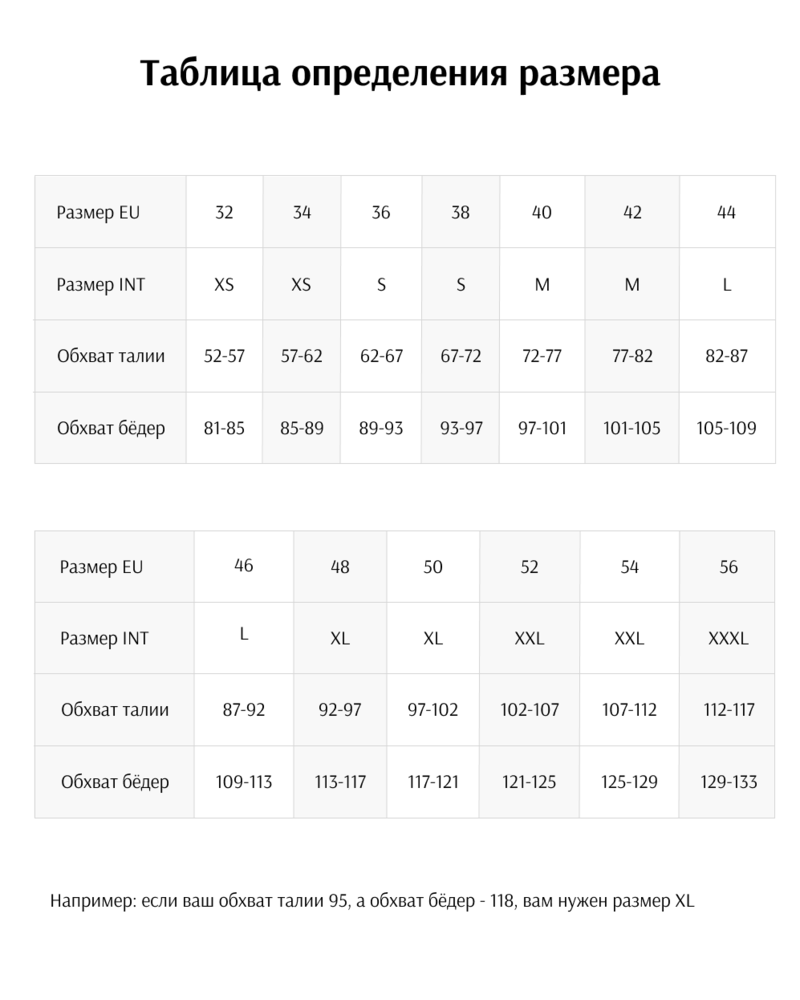Viewport: 800px width, 1000px height.
Task: Select the hip range 125-129 cell
Action: click(x=629, y=782)
